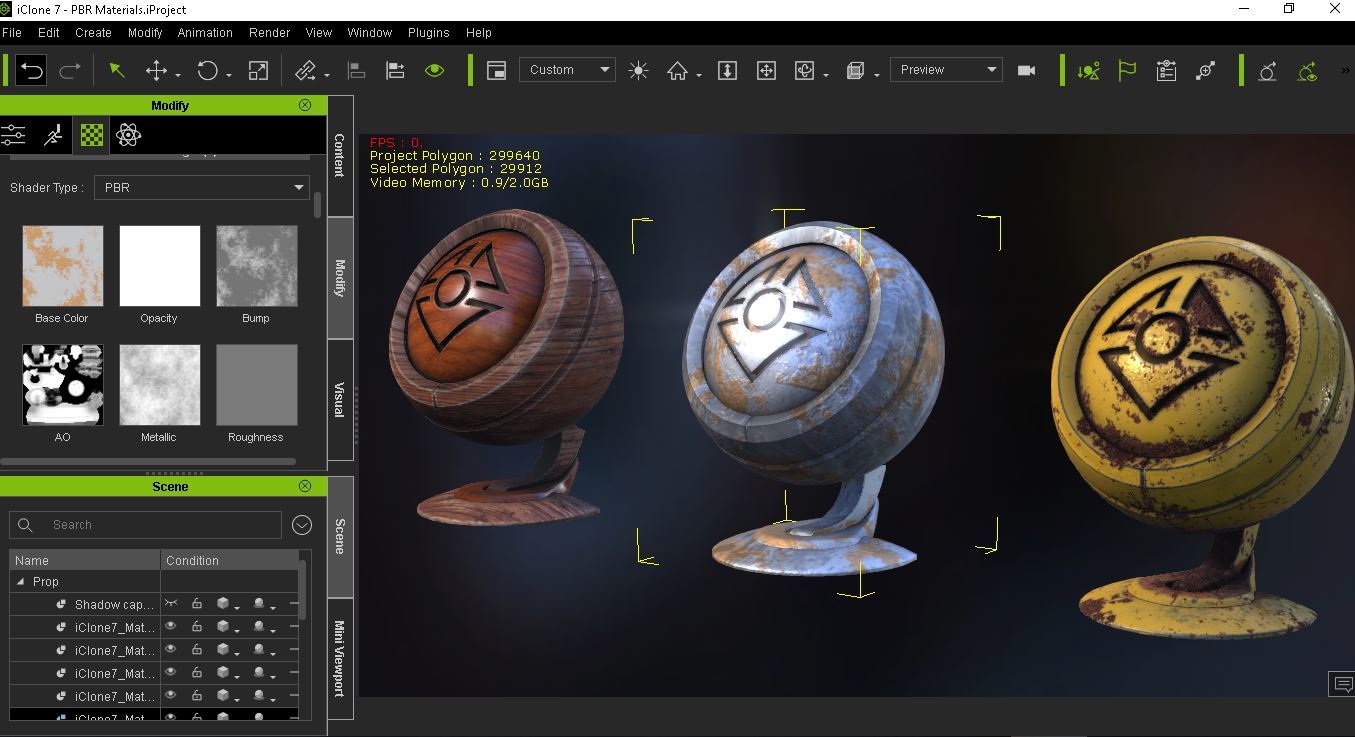Open the checkerboard Material tab
This screenshot has width=1355, height=737.
coord(92,135)
